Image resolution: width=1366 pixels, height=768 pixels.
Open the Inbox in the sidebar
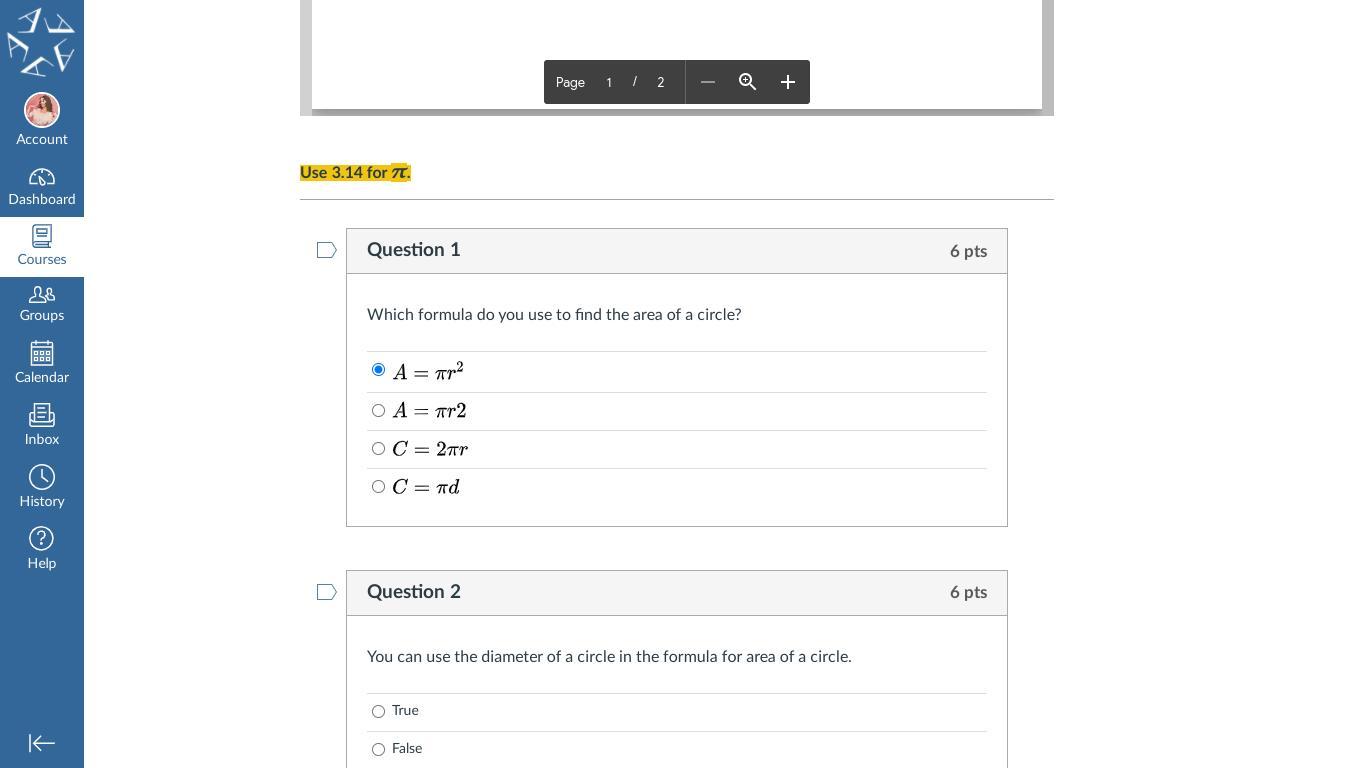click(x=42, y=425)
